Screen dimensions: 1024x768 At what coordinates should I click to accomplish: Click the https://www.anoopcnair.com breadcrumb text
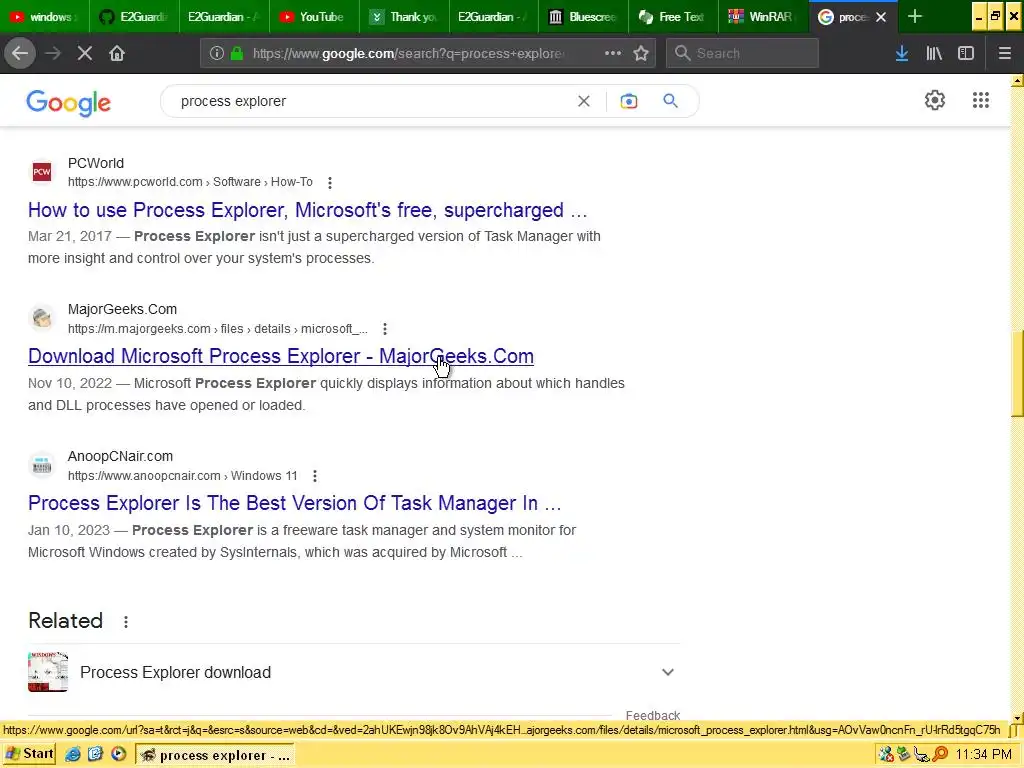pyautogui.click(x=144, y=476)
